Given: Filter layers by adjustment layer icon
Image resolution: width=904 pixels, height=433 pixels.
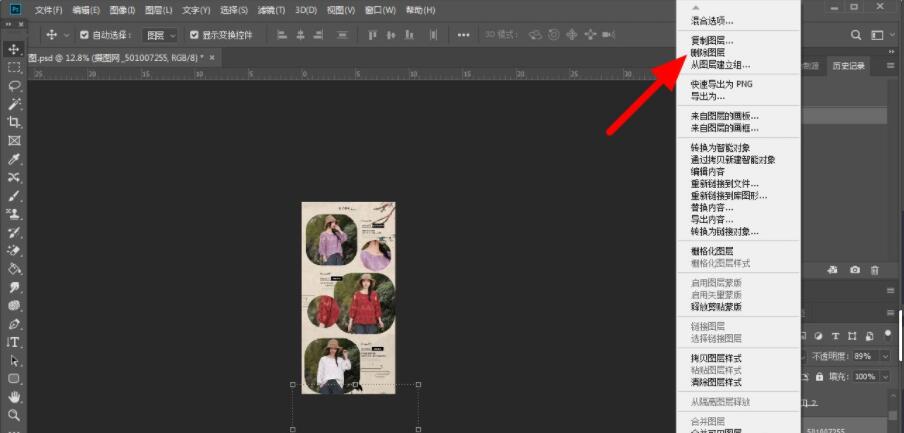Looking at the screenshot, I should coord(818,336).
